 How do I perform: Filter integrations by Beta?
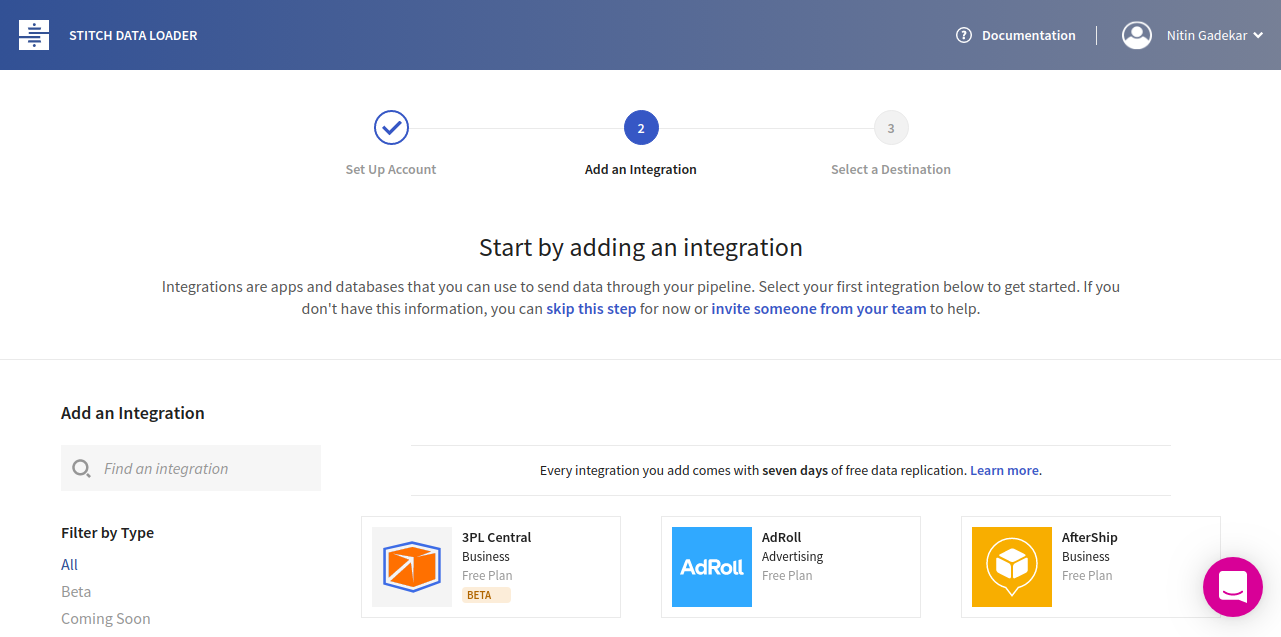point(76,592)
